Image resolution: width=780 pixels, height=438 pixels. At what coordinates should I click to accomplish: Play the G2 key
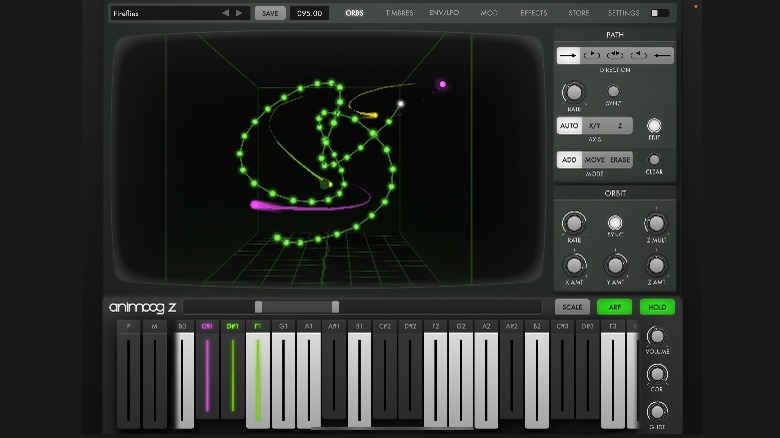(x=461, y=378)
